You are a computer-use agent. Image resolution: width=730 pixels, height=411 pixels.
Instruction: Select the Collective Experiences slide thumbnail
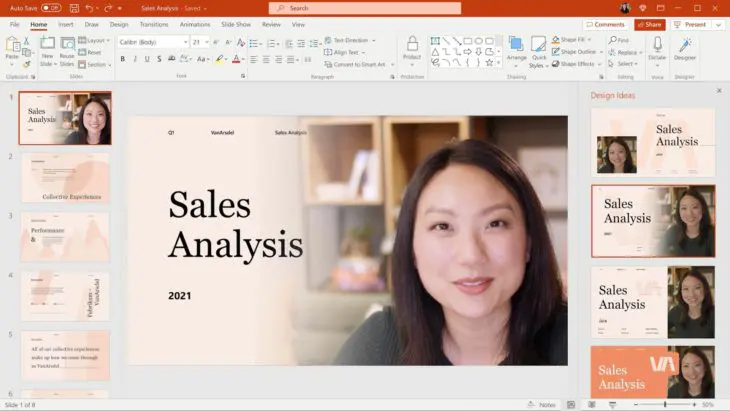pos(65,177)
